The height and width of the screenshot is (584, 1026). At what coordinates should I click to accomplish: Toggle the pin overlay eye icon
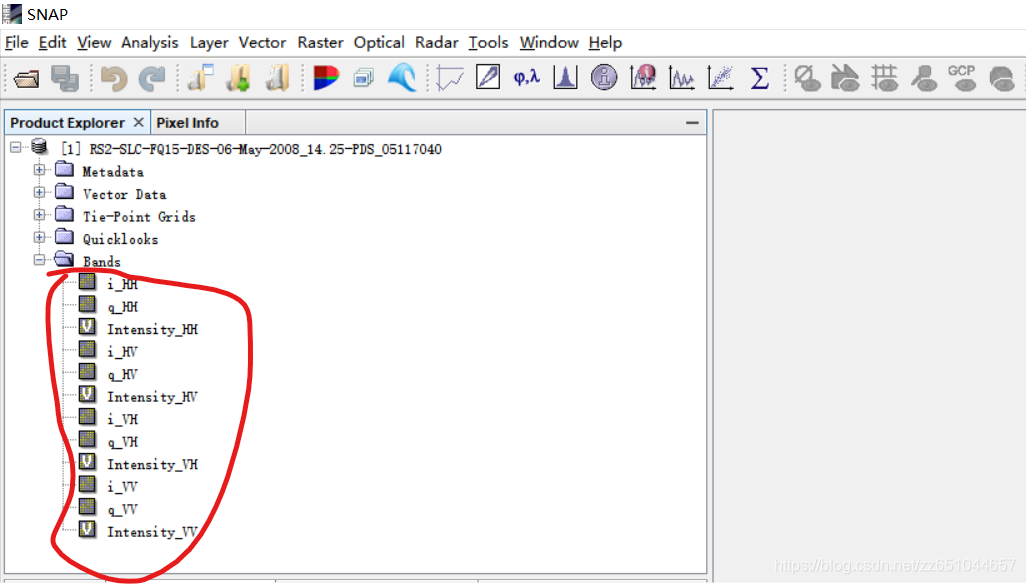click(x=924, y=78)
